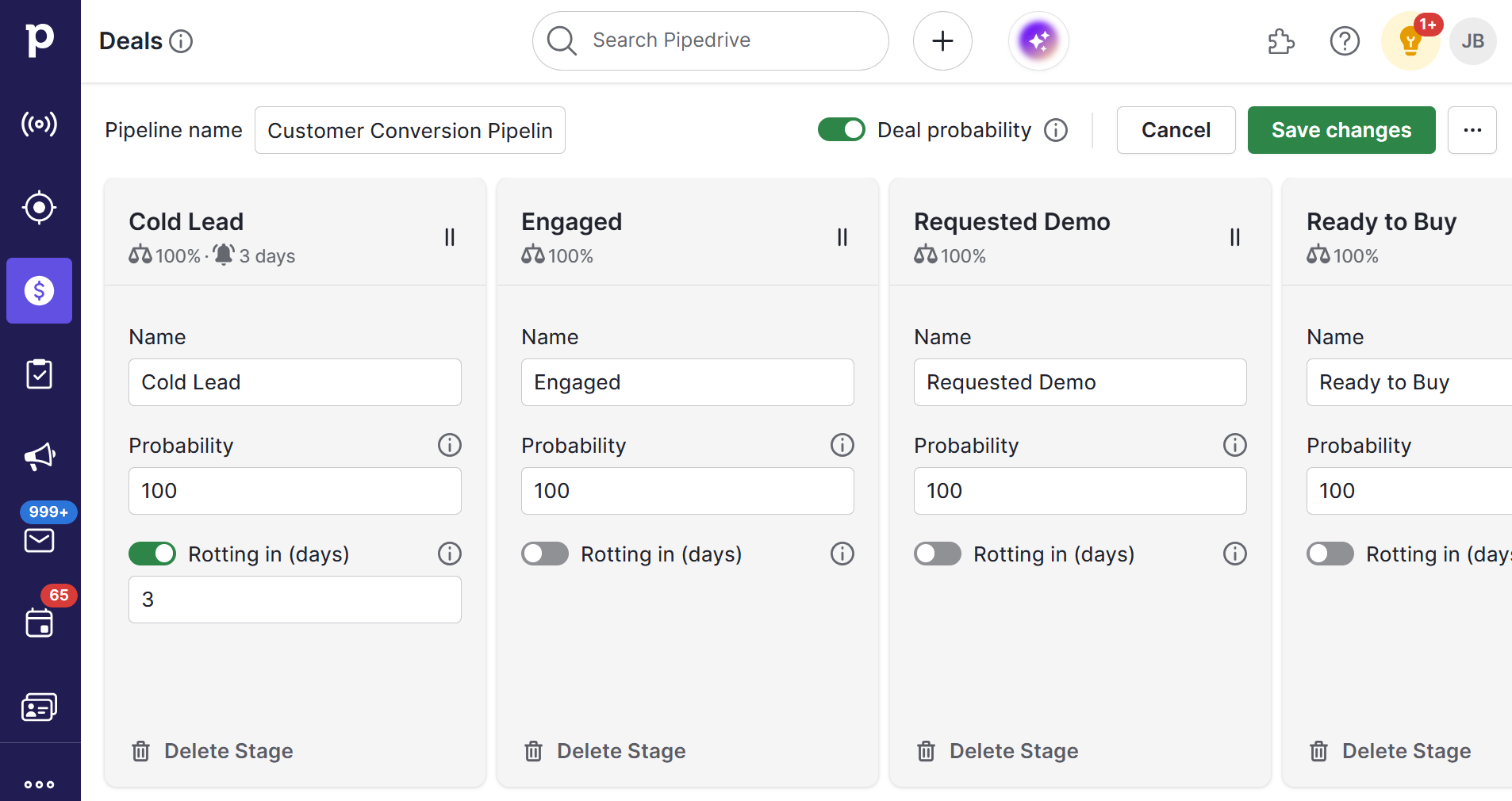
Task: Grab the Requested Demo stage drag handle
Action: [x=1235, y=237]
